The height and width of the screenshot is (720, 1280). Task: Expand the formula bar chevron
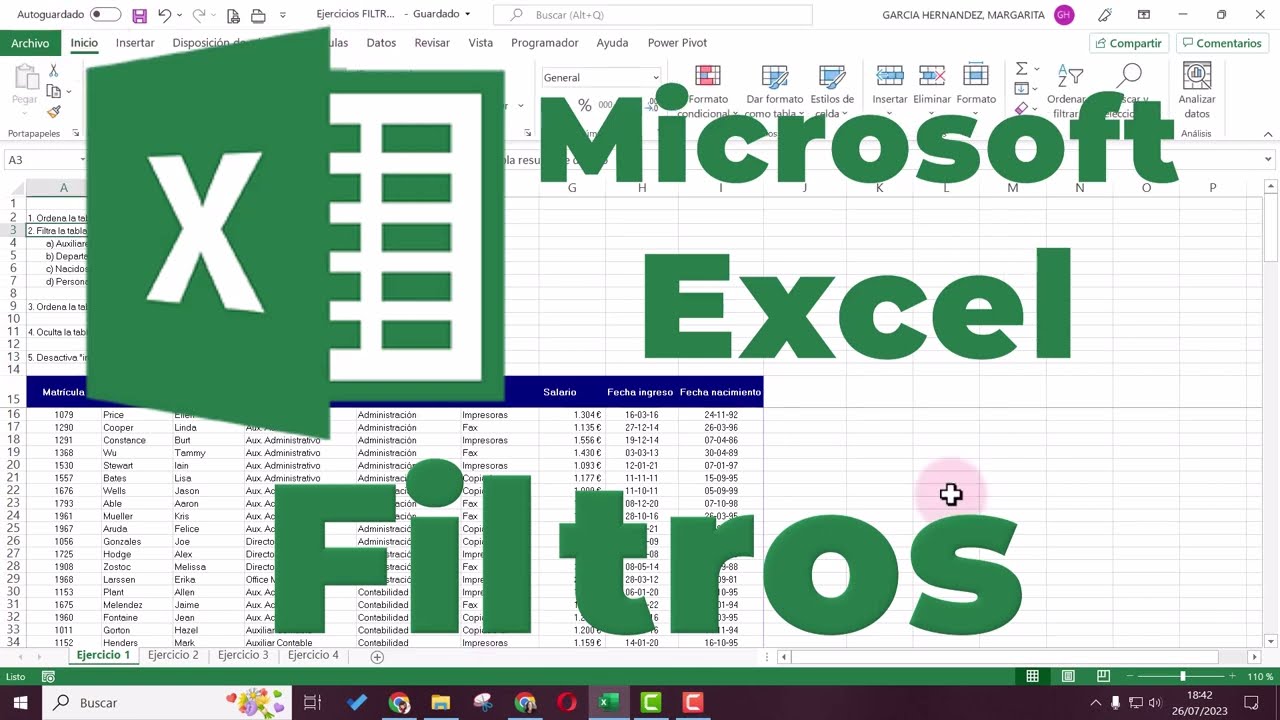(1268, 160)
